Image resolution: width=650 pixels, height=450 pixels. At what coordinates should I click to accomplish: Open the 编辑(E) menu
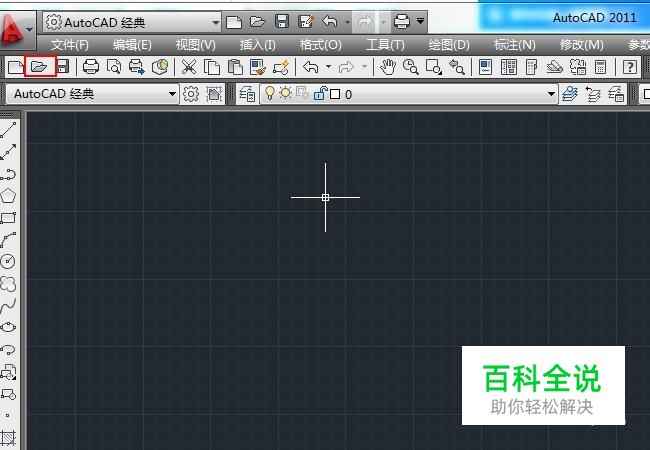tap(132, 45)
